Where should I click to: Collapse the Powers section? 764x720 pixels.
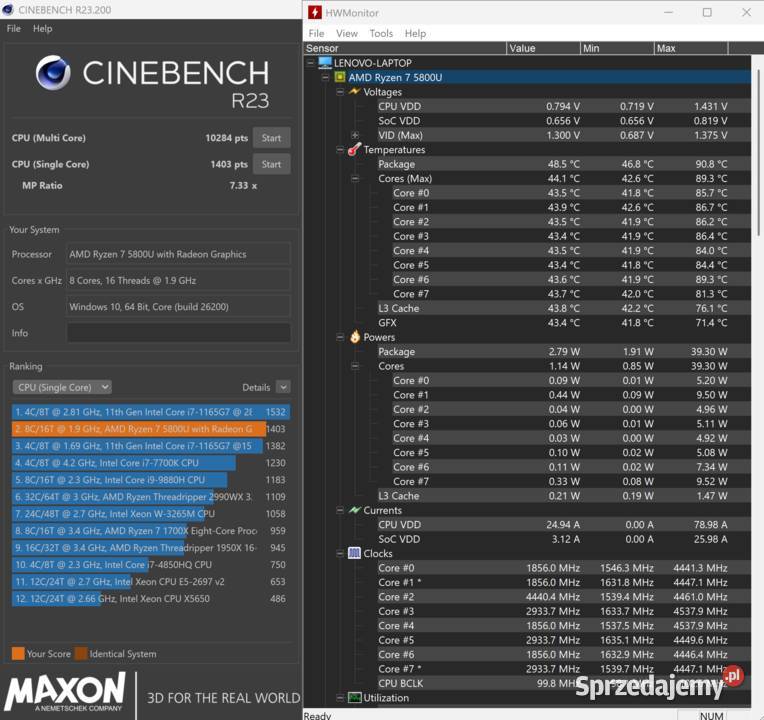click(340, 337)
